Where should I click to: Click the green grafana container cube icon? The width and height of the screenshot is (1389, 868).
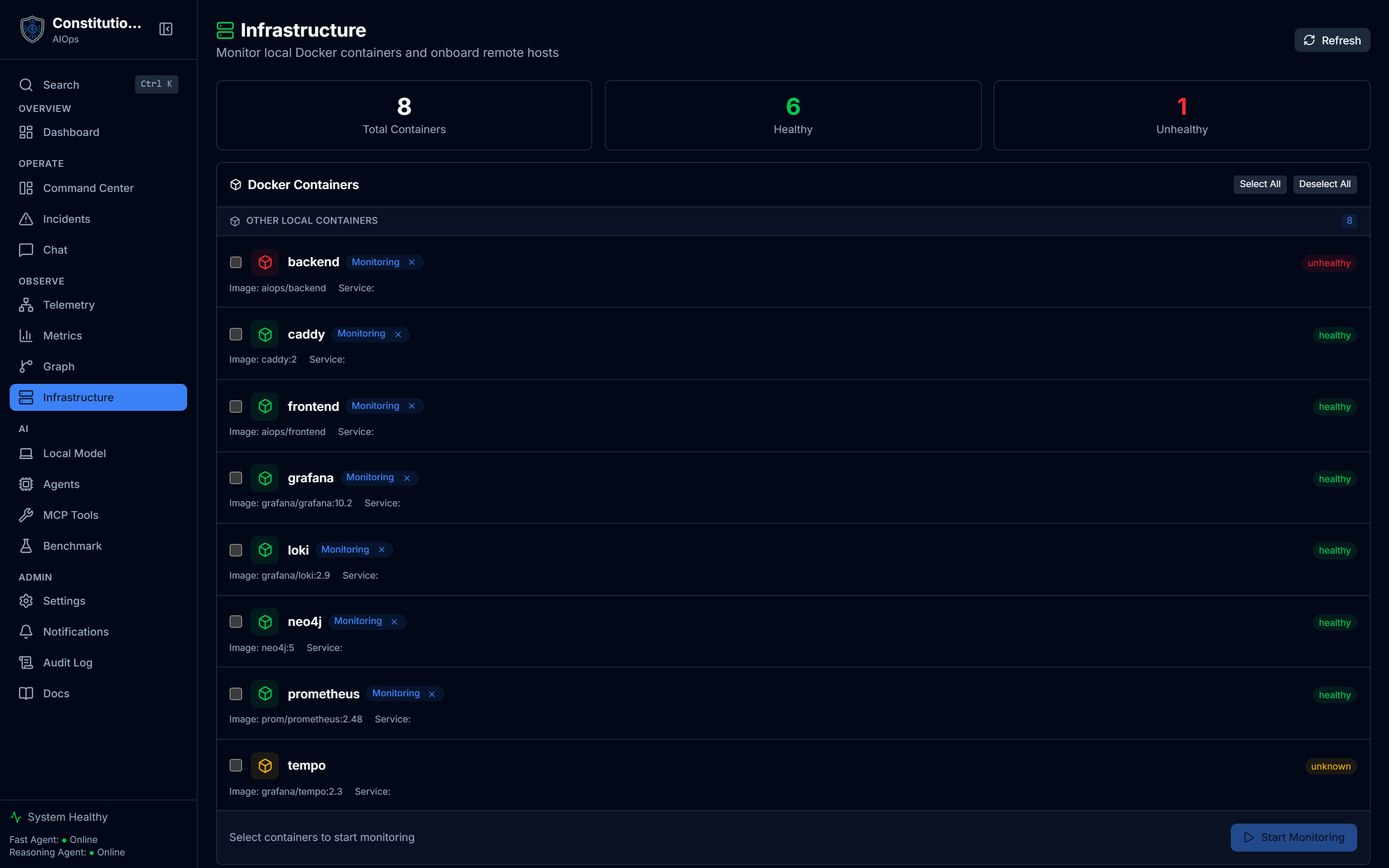265,477
